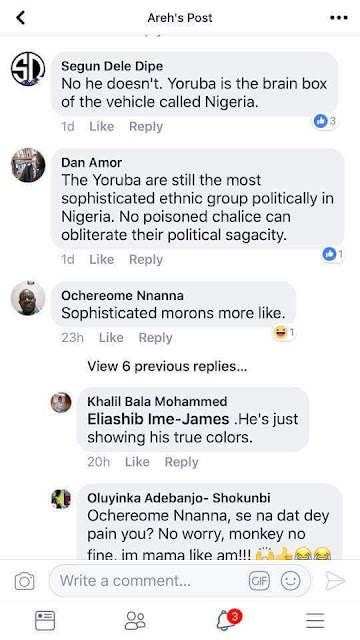Tap the send arrow icon
Image resolution: width=360 pixels, height=640 pixels.
point(336,581)
